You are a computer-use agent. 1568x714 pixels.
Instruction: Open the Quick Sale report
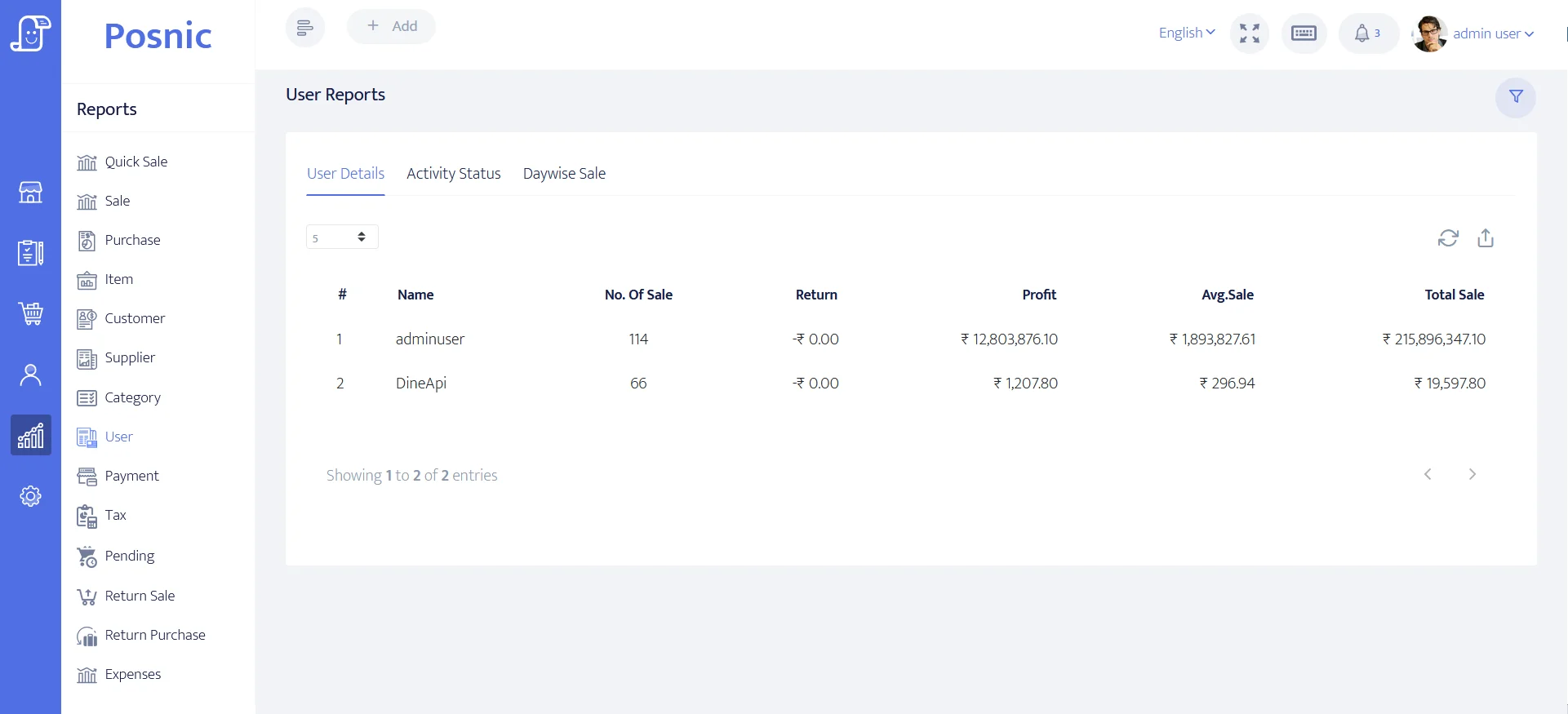tap(135, 162)
